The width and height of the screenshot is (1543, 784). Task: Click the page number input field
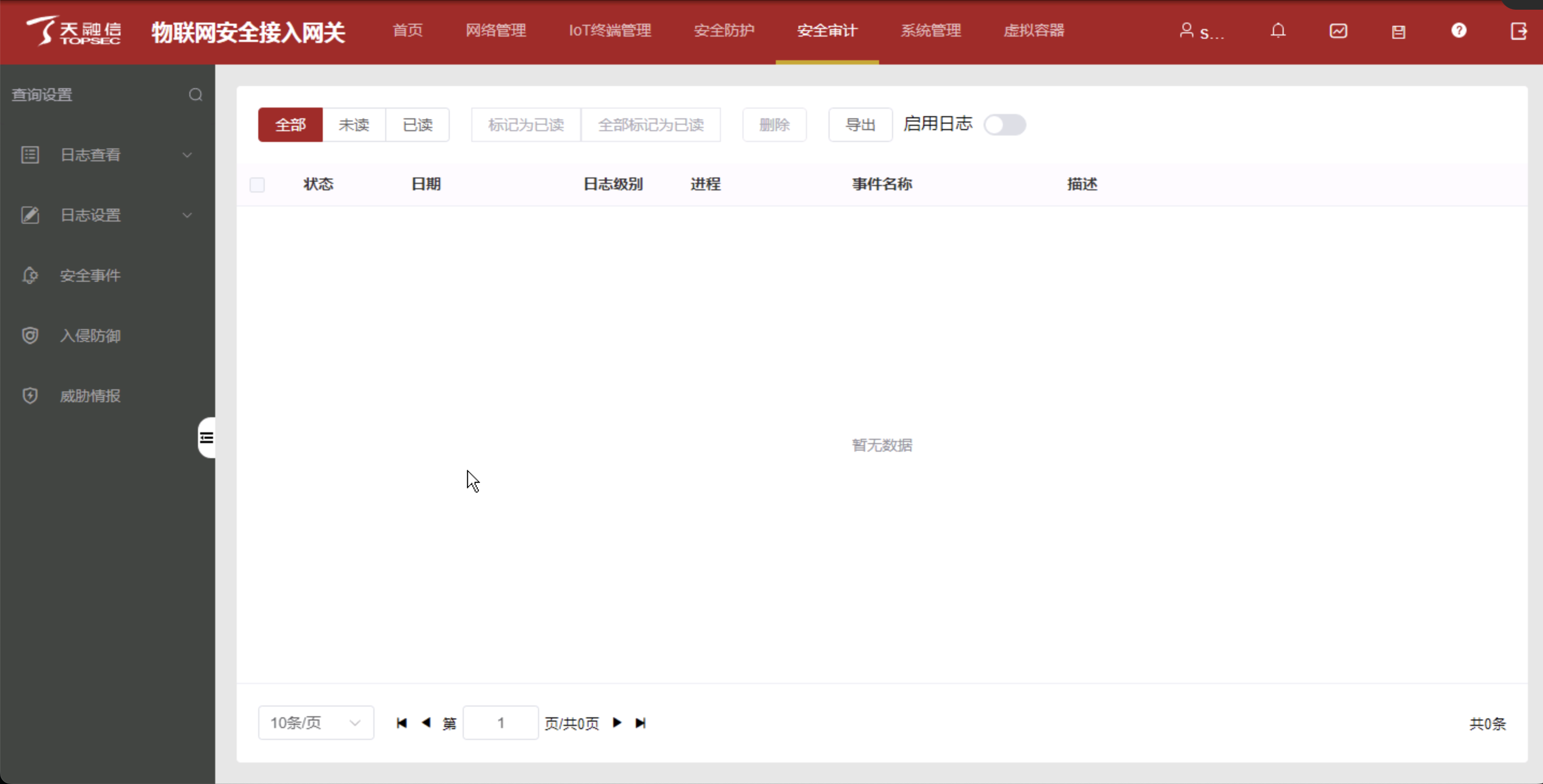pyautogui.click(x=499, y=723)
